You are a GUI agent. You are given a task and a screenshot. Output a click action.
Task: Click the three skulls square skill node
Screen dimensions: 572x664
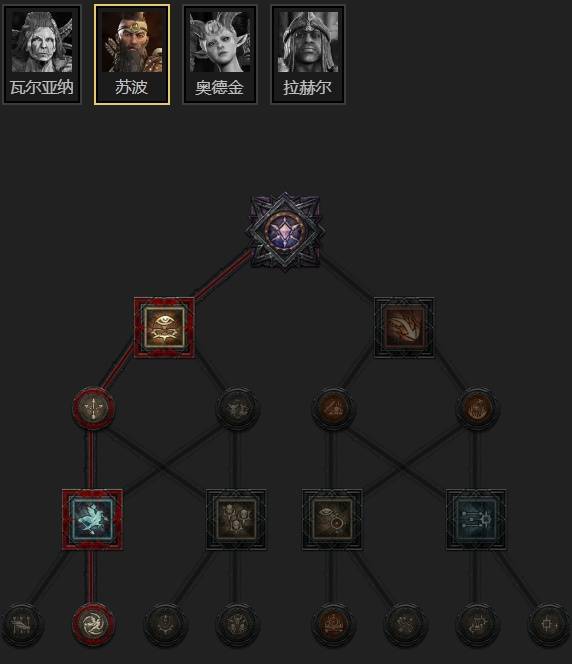(x=236, y=520)
